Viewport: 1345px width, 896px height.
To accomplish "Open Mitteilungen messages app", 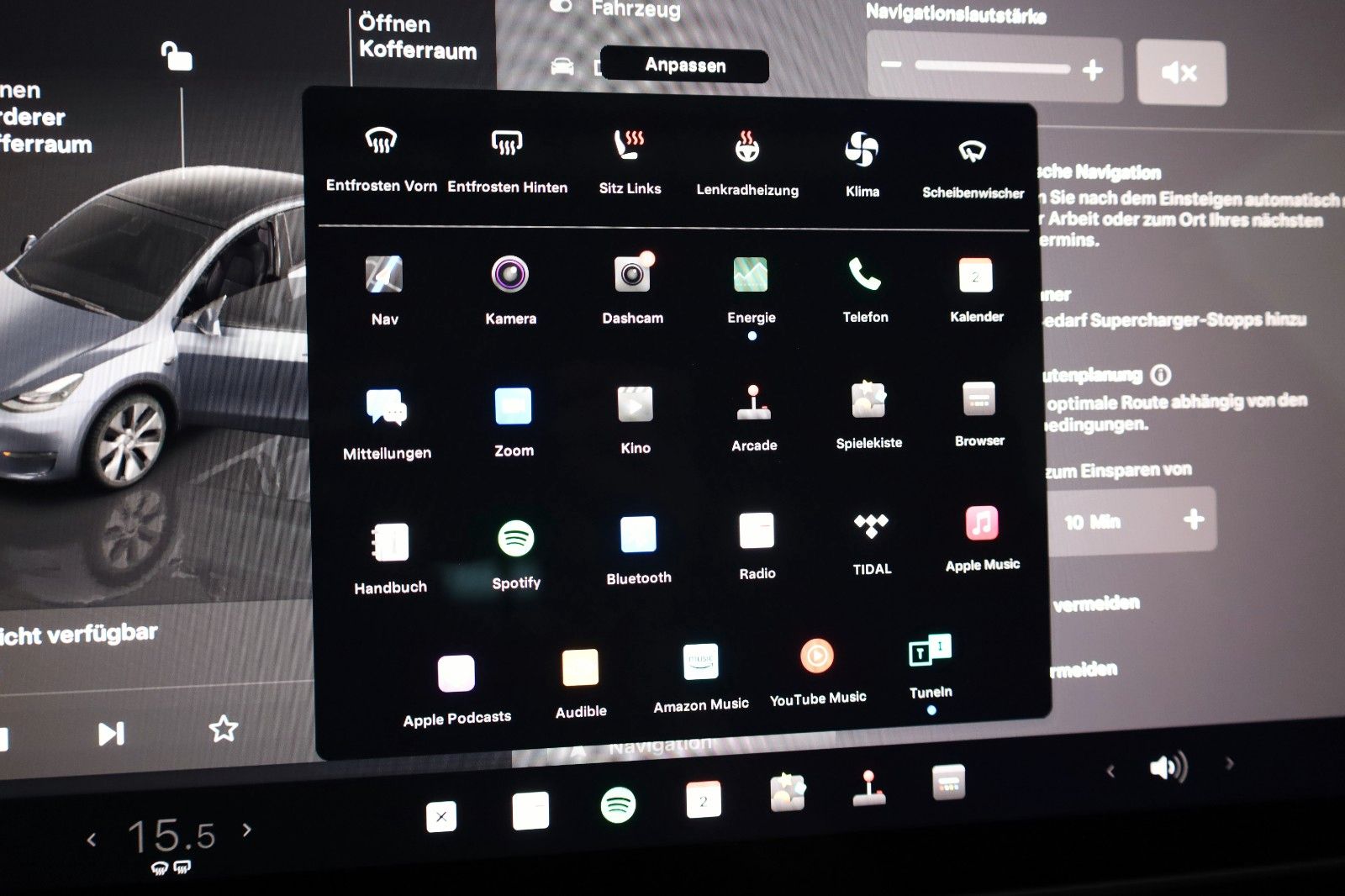I will coord(386,408).
